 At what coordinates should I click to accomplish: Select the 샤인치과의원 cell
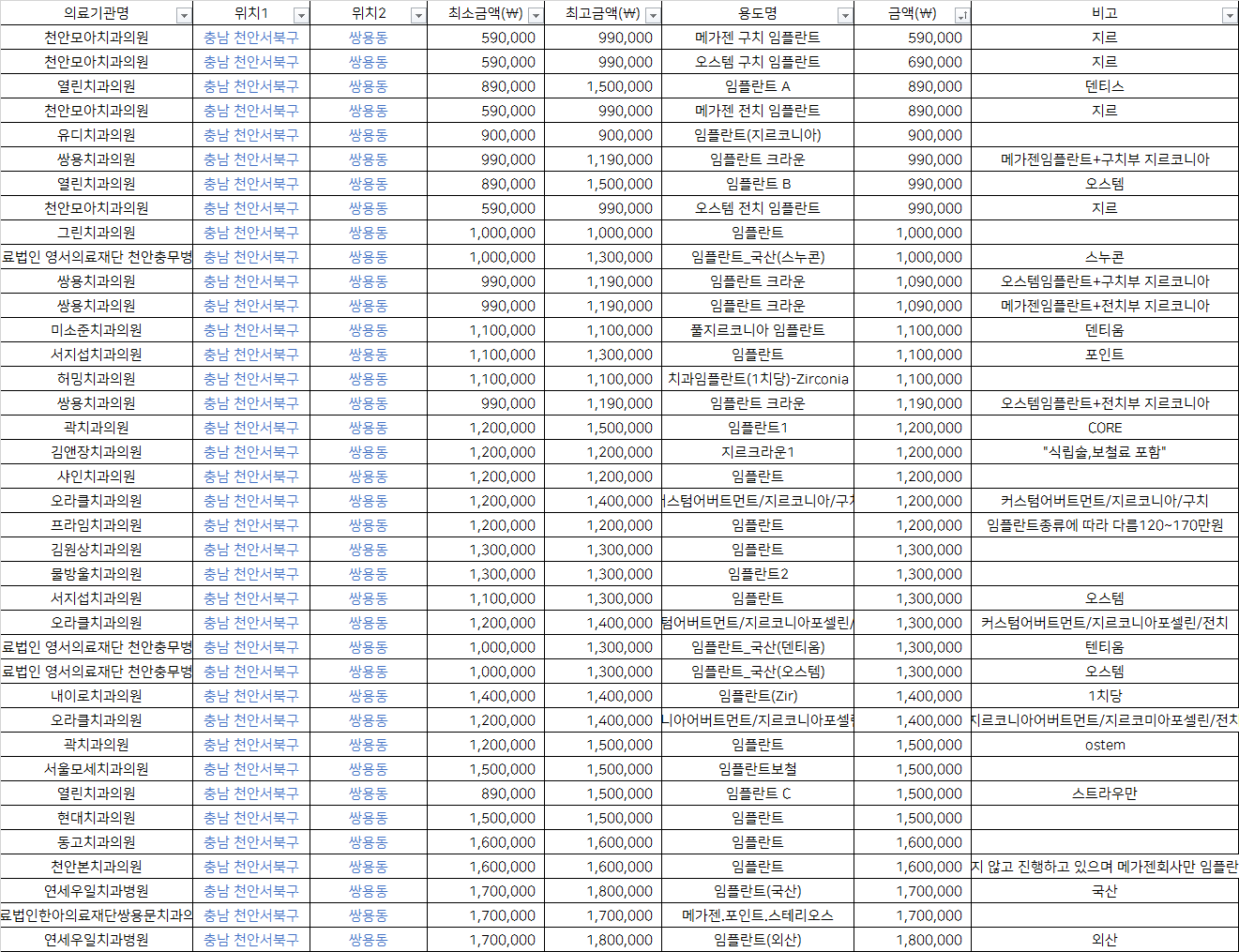coord(97,476)
